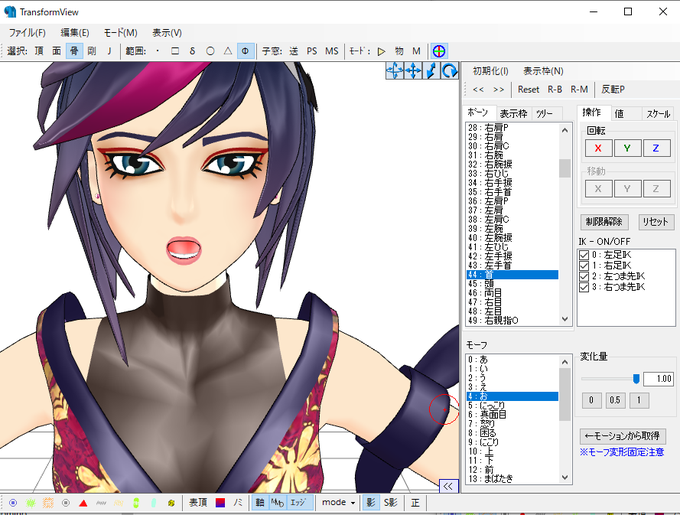
Task: Select face mode 面 in selection toolbar
Action: point(57,51)
